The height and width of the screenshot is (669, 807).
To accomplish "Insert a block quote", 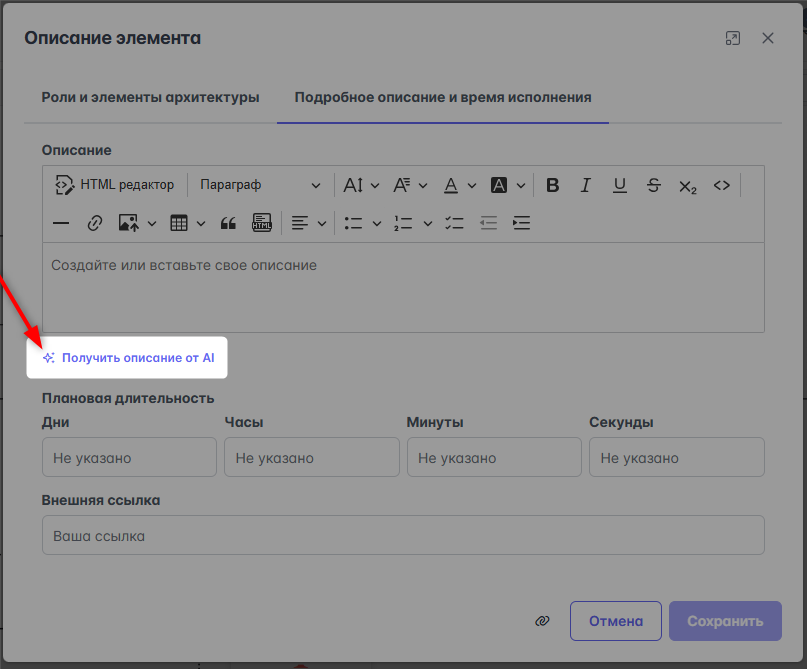I will click(228, 223).
